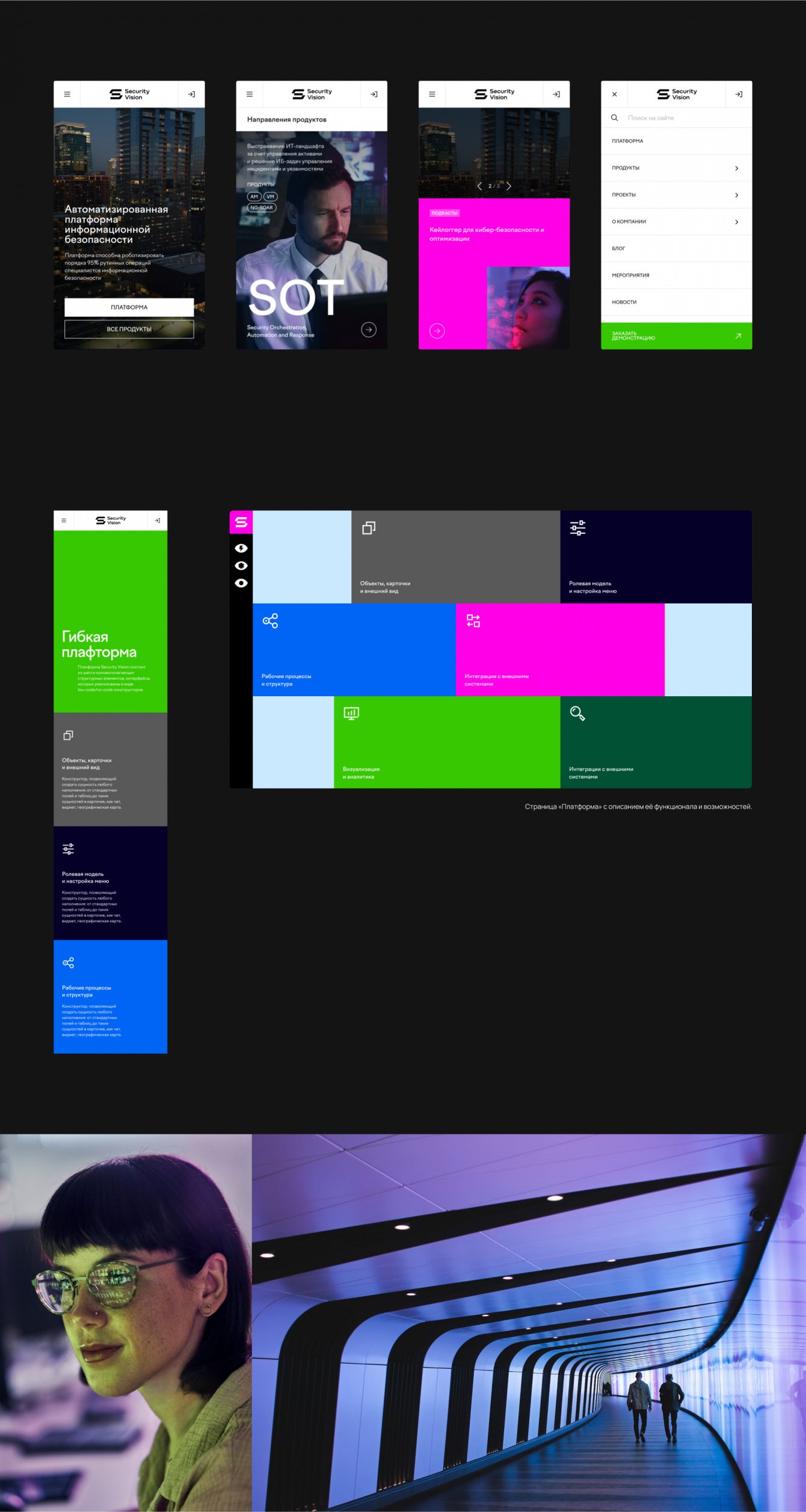806x1512 pixels.
Task: Click the search magnifier icon in the navigation menu
Action: (614, 118)
